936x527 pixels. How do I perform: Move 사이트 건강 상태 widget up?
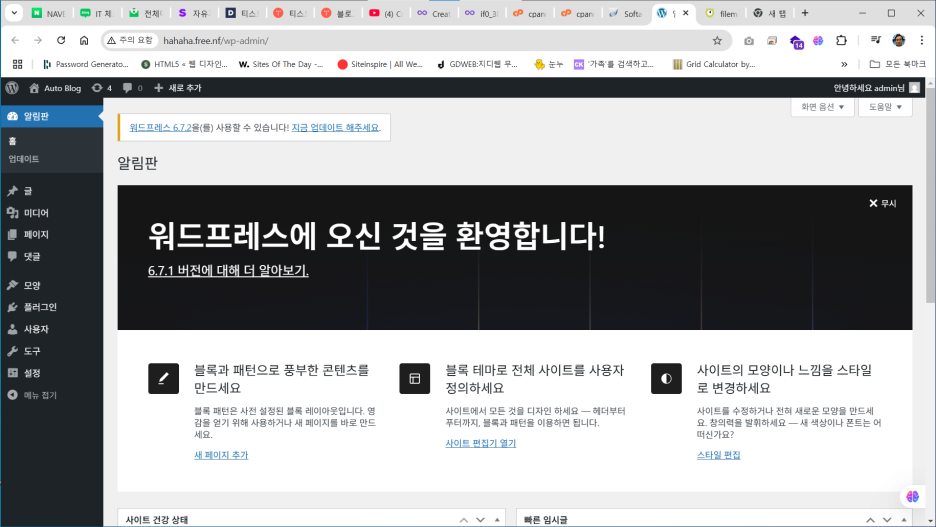[x=464, y=520]
